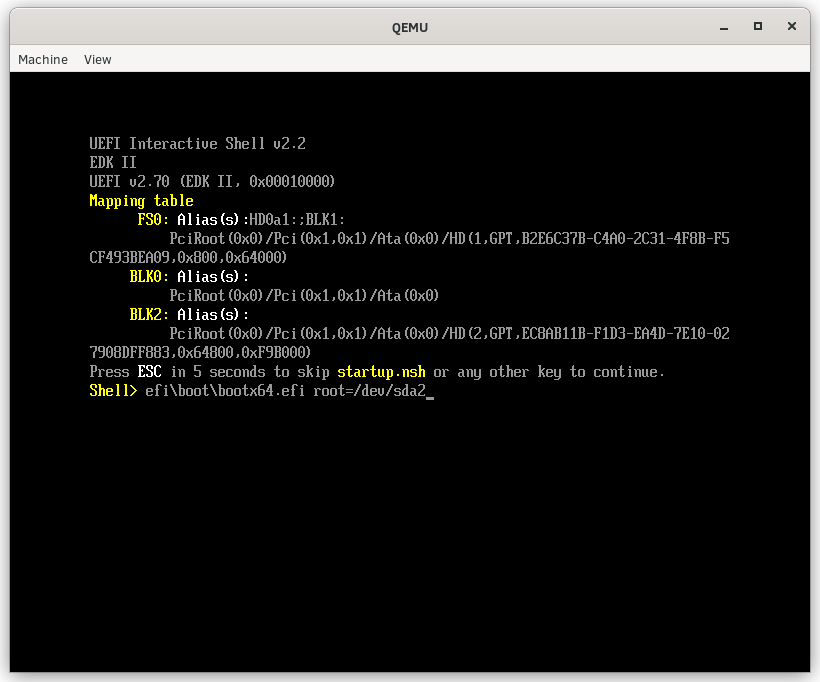Screen dimensions: 820x682
Task: Click the 'root=/dev/sda2' argument
Action: 370,391
